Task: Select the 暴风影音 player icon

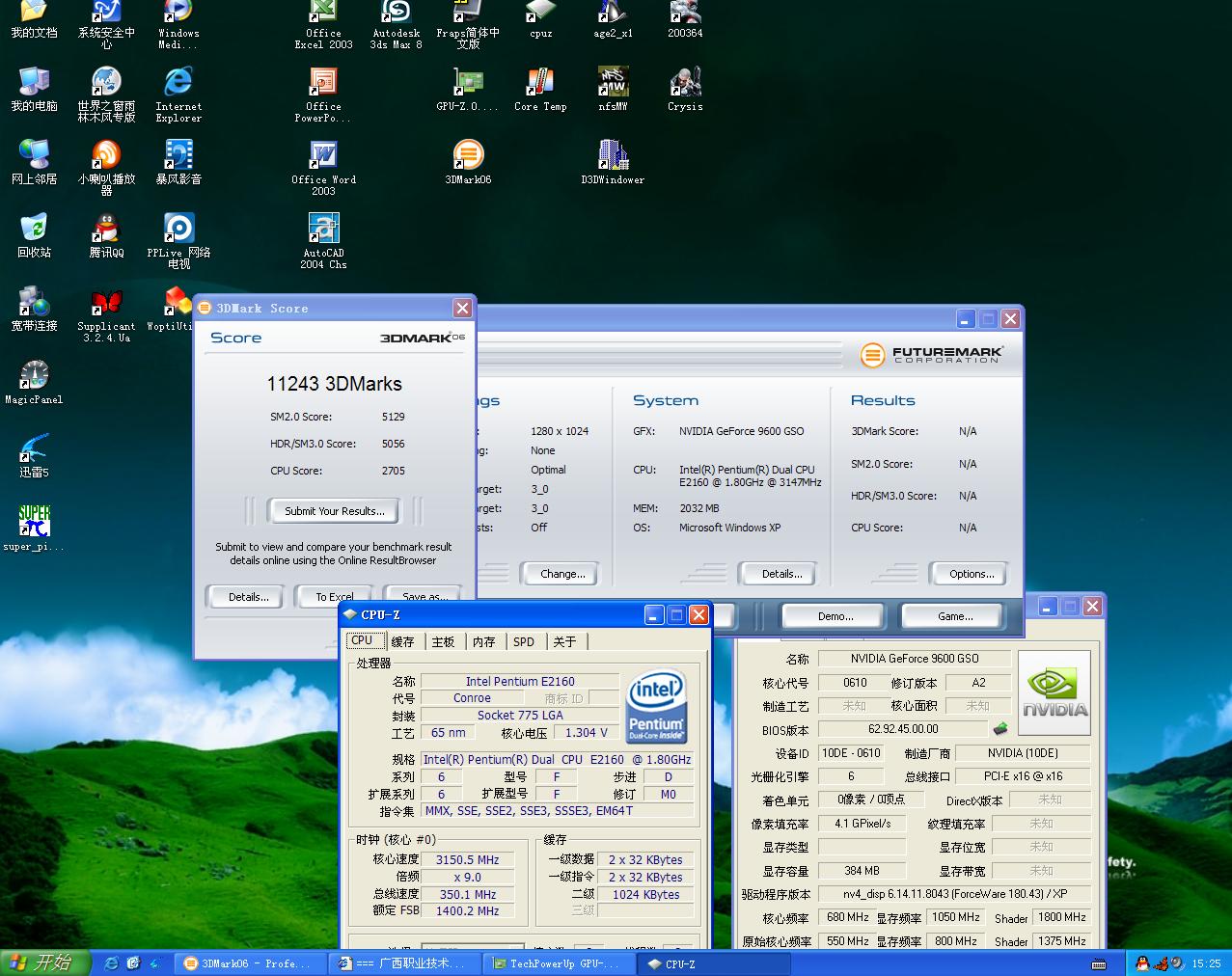Action: point(178,162)
